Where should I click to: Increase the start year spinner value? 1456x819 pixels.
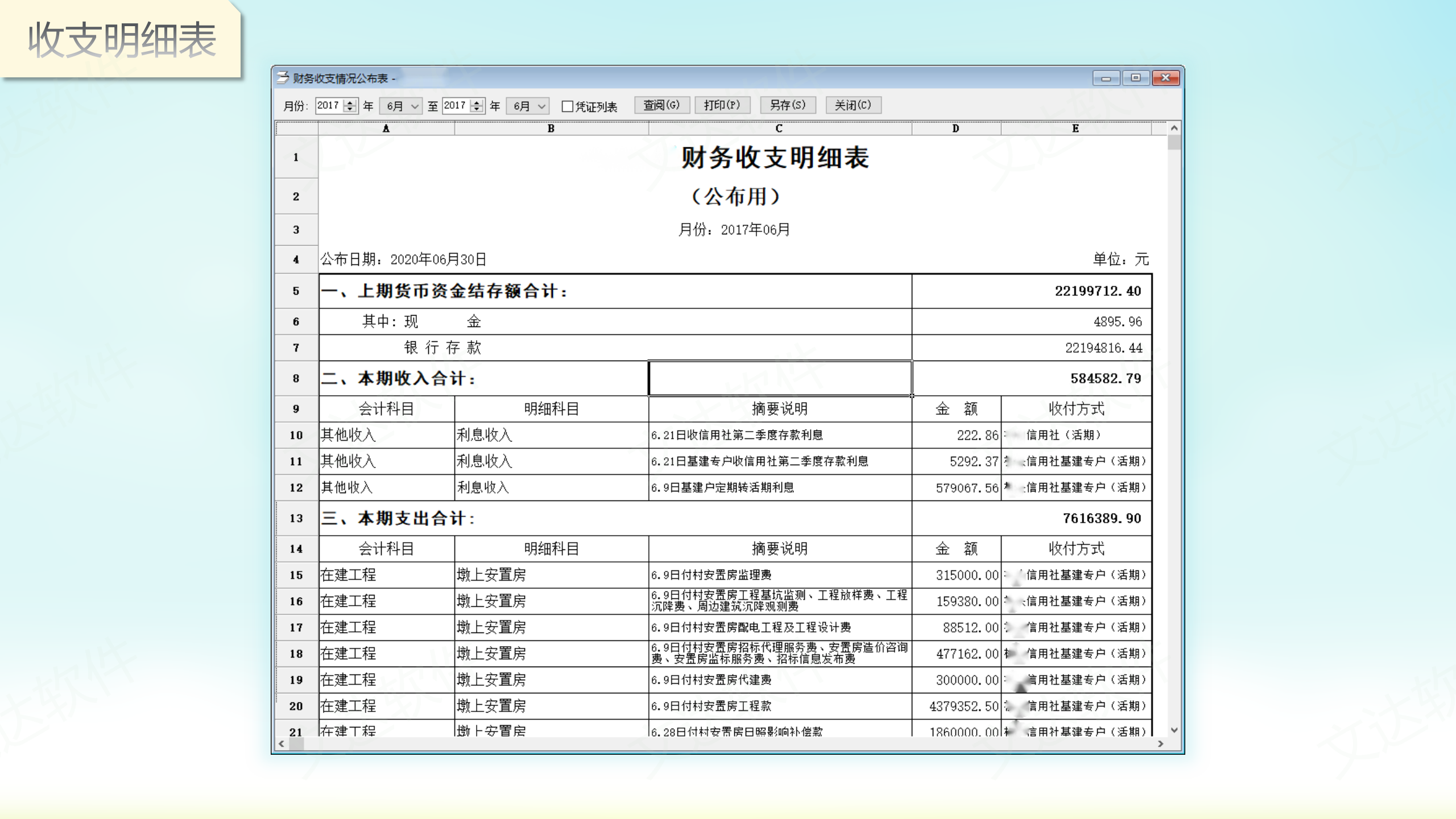tap(350, 102)
